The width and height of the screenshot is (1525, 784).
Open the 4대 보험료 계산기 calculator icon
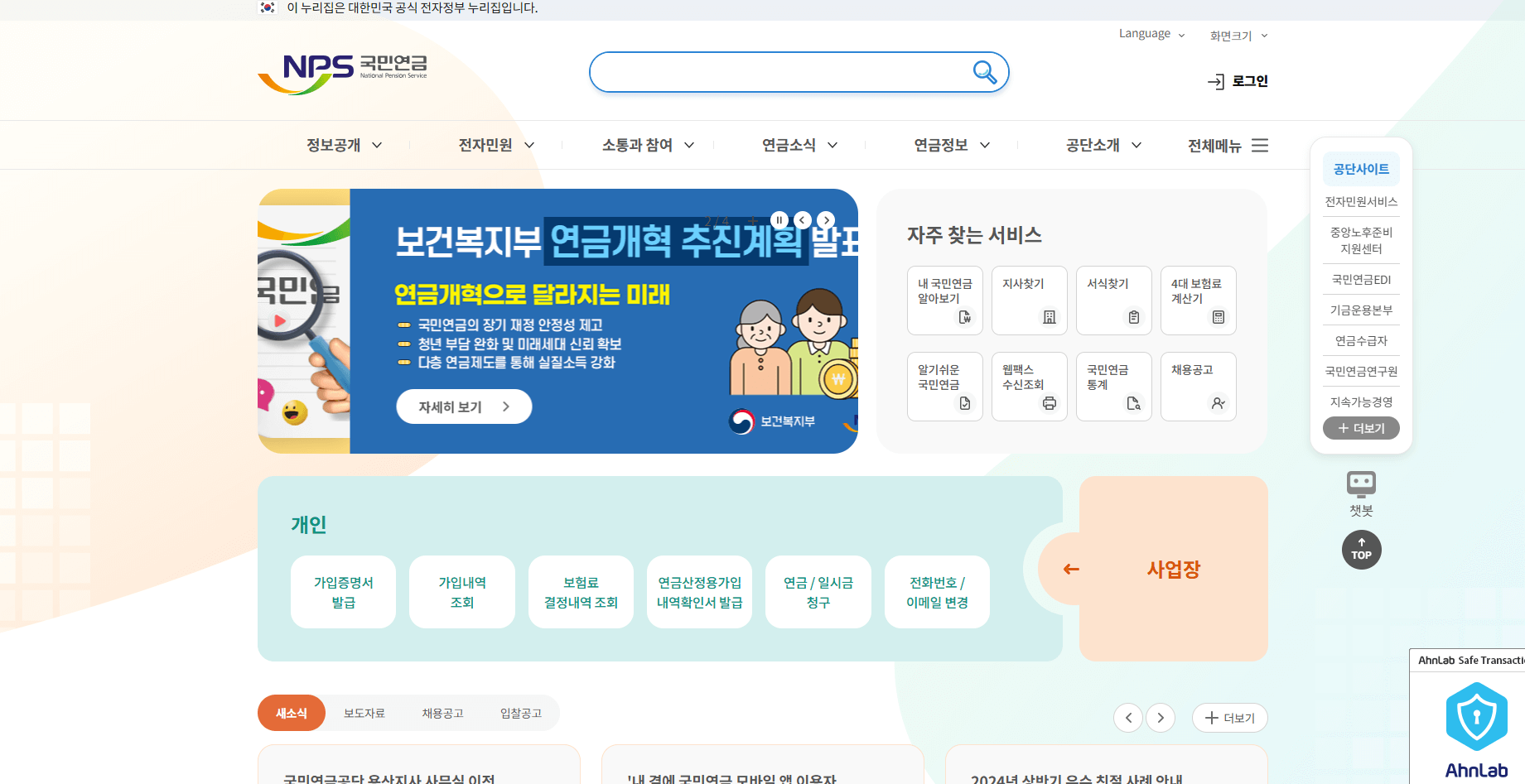coord(1219,317)
